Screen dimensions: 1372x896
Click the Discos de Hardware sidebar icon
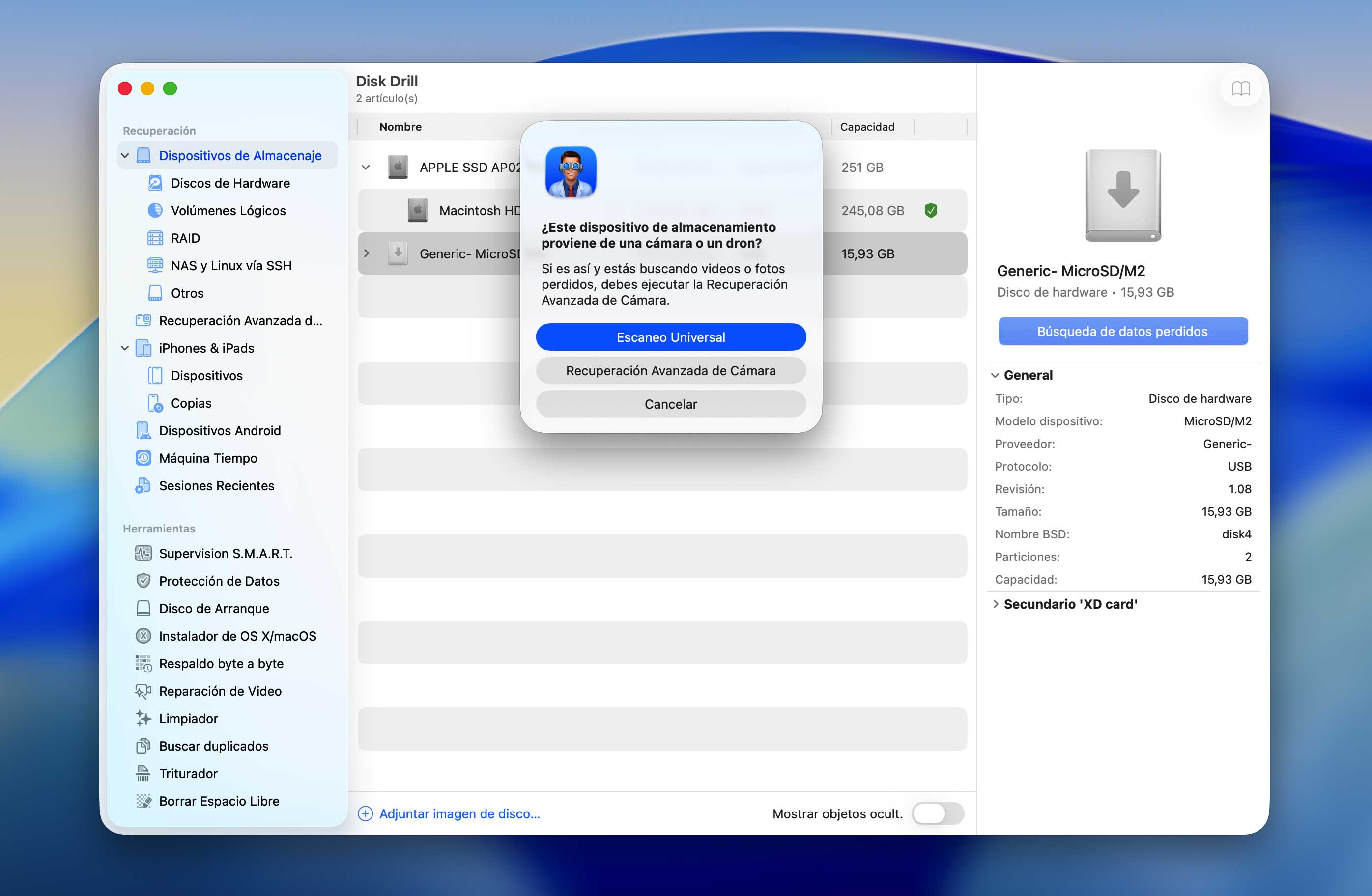tap(155, 183)
